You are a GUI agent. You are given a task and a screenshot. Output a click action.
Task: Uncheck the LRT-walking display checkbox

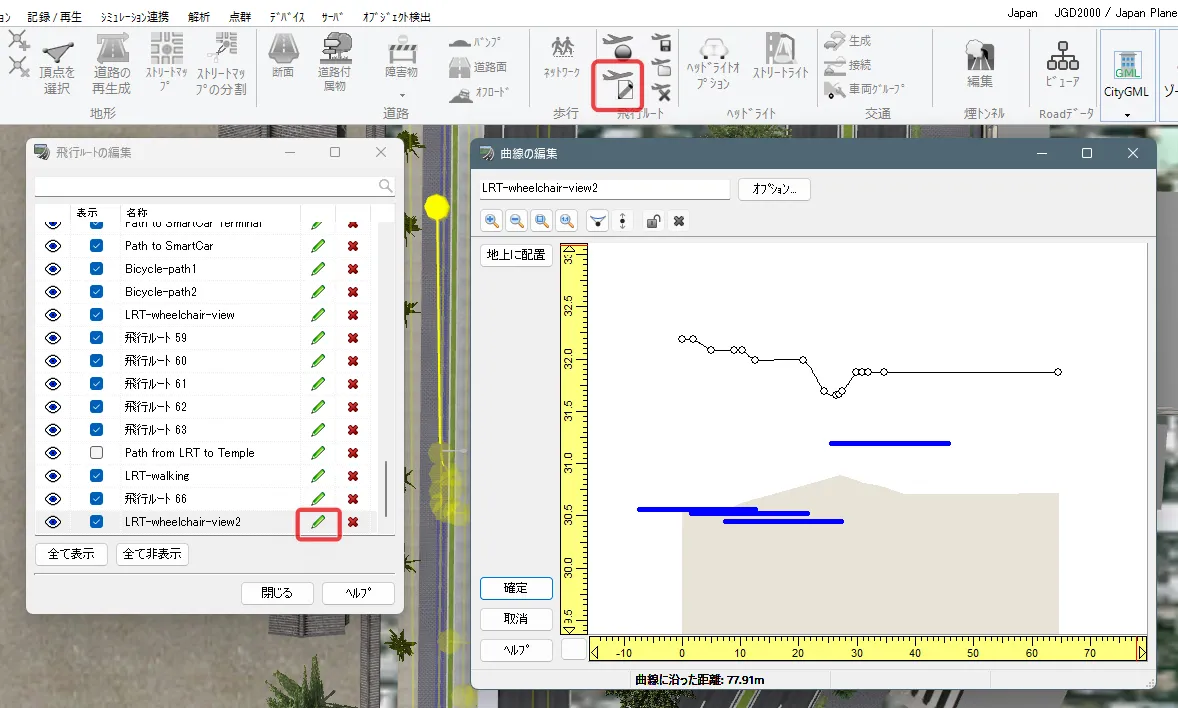96,476
